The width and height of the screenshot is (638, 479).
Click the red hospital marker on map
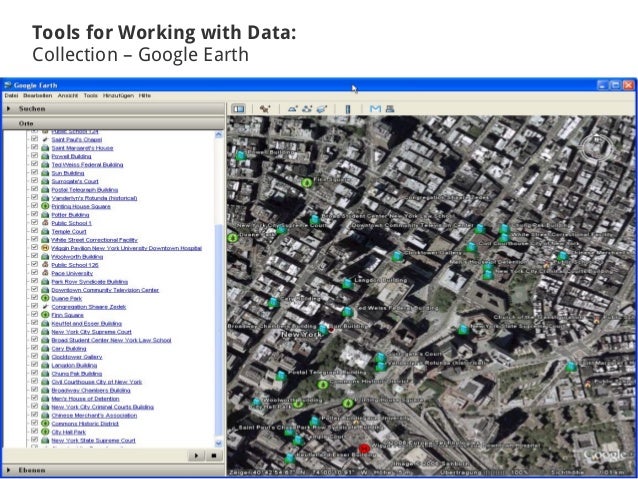(x=364, y=448)
